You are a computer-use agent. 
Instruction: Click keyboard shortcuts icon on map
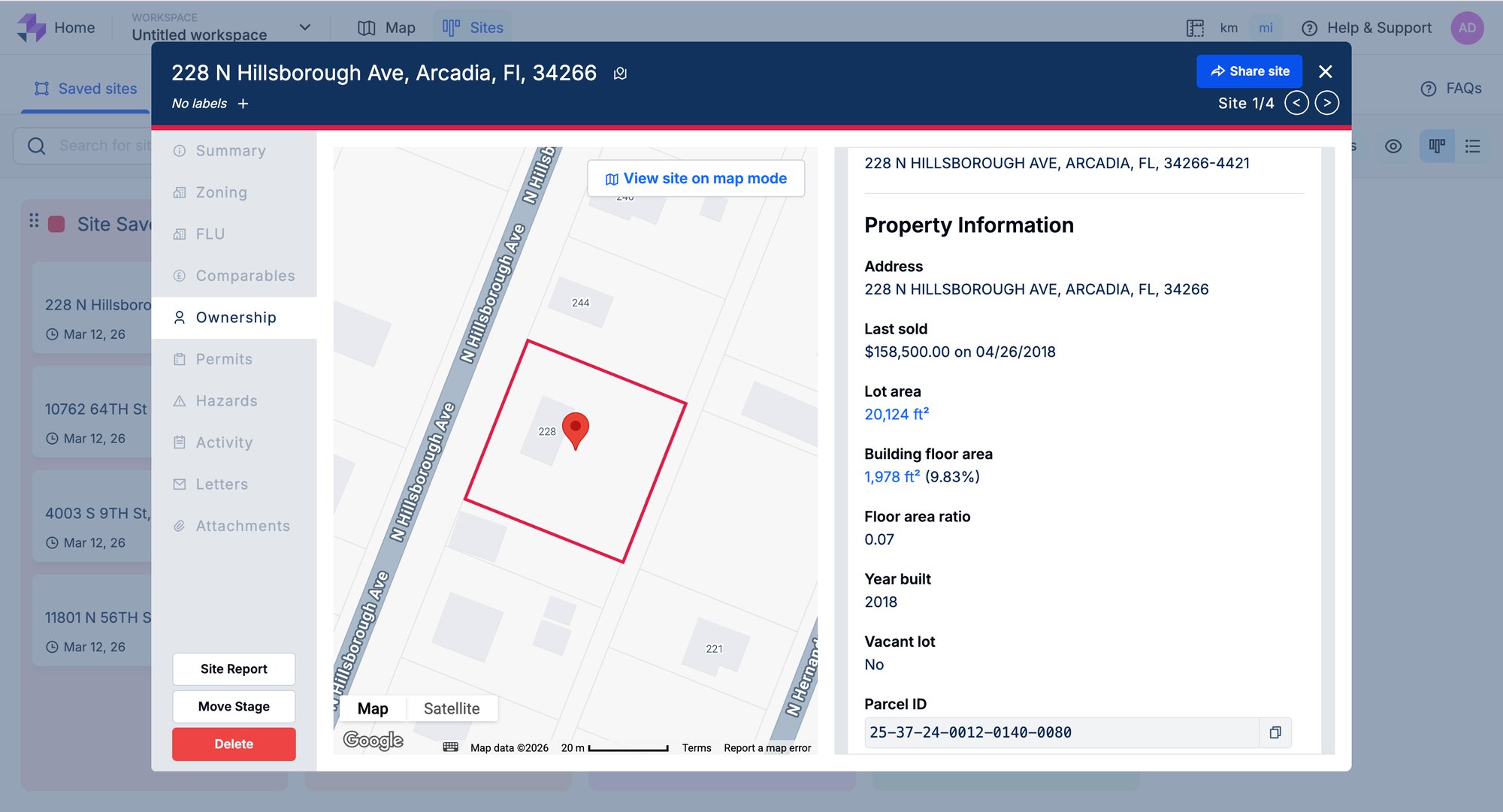(x=450, y=747)
